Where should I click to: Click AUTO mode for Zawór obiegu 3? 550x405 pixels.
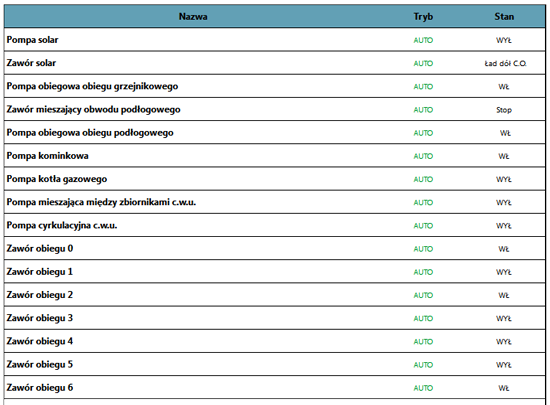423,318
